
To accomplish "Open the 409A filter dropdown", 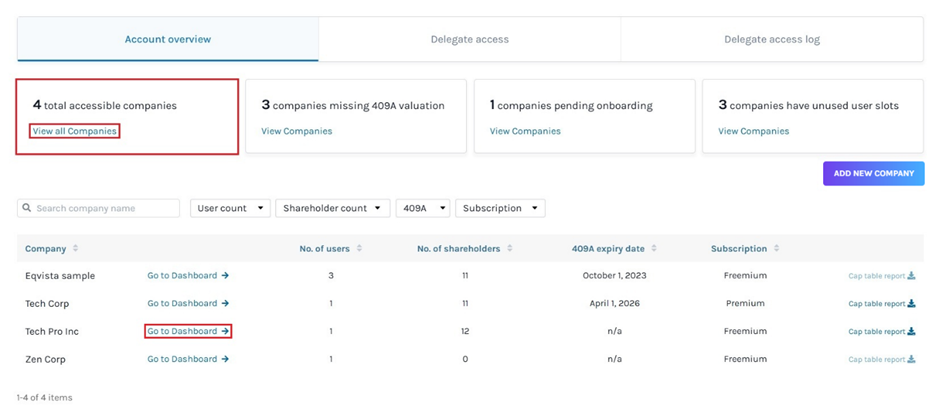I will point(422,208).
